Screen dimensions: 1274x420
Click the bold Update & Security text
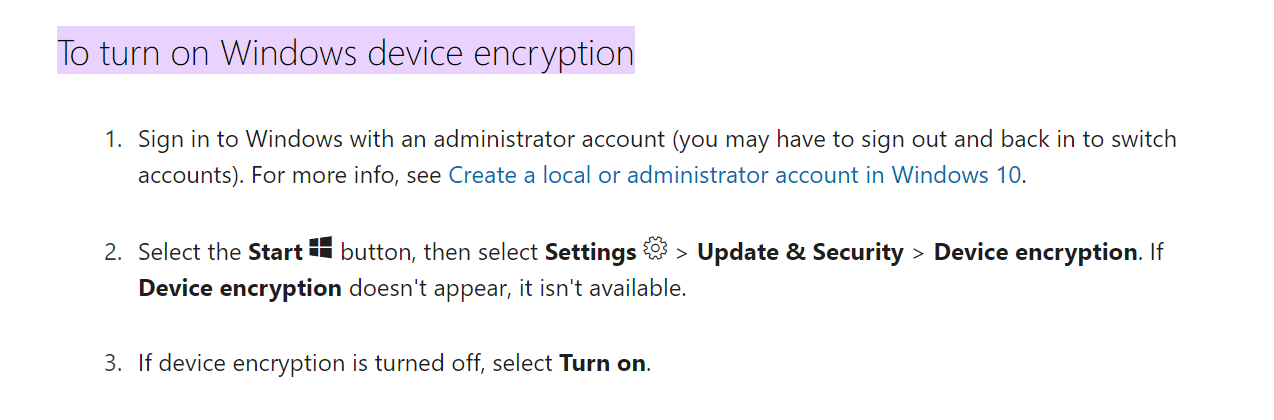pyautogui.click(x=800, y=252)
